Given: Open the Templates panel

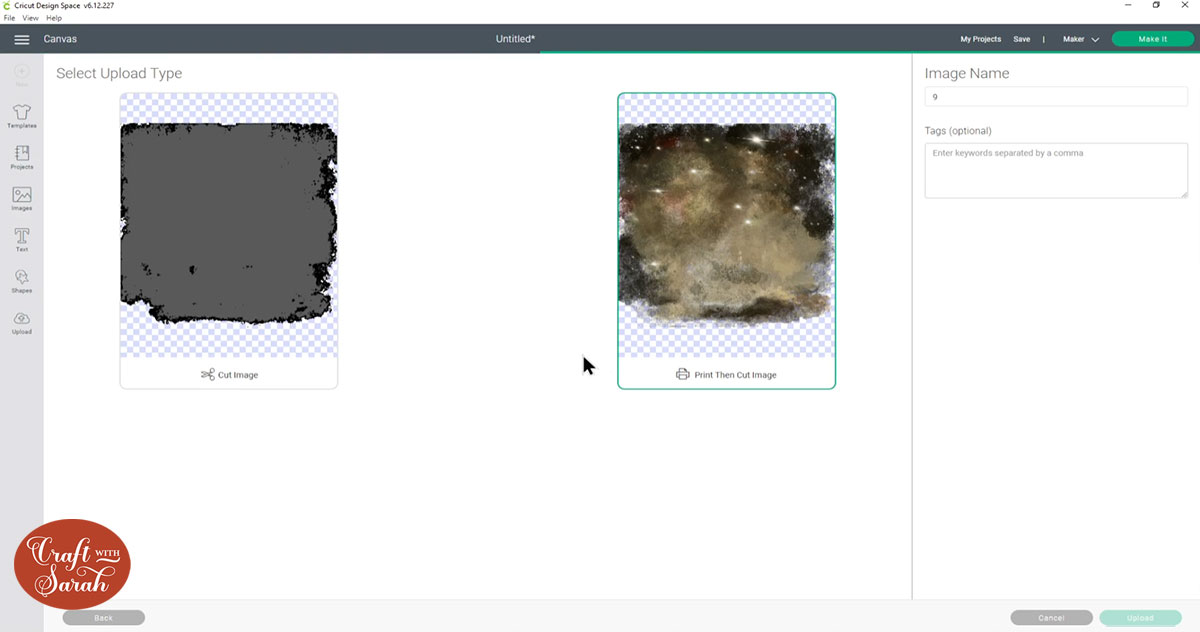Looking at the screenshot, I should 22,116.
